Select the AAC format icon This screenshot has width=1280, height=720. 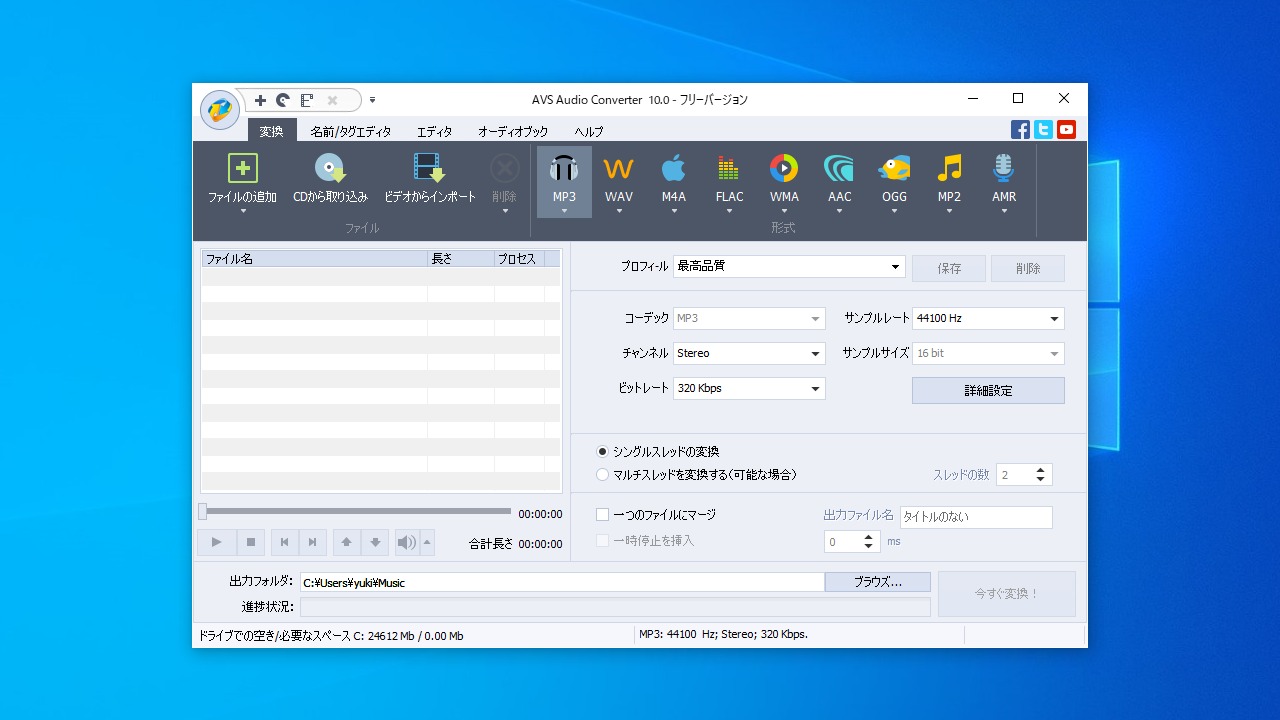click(839, 168)
